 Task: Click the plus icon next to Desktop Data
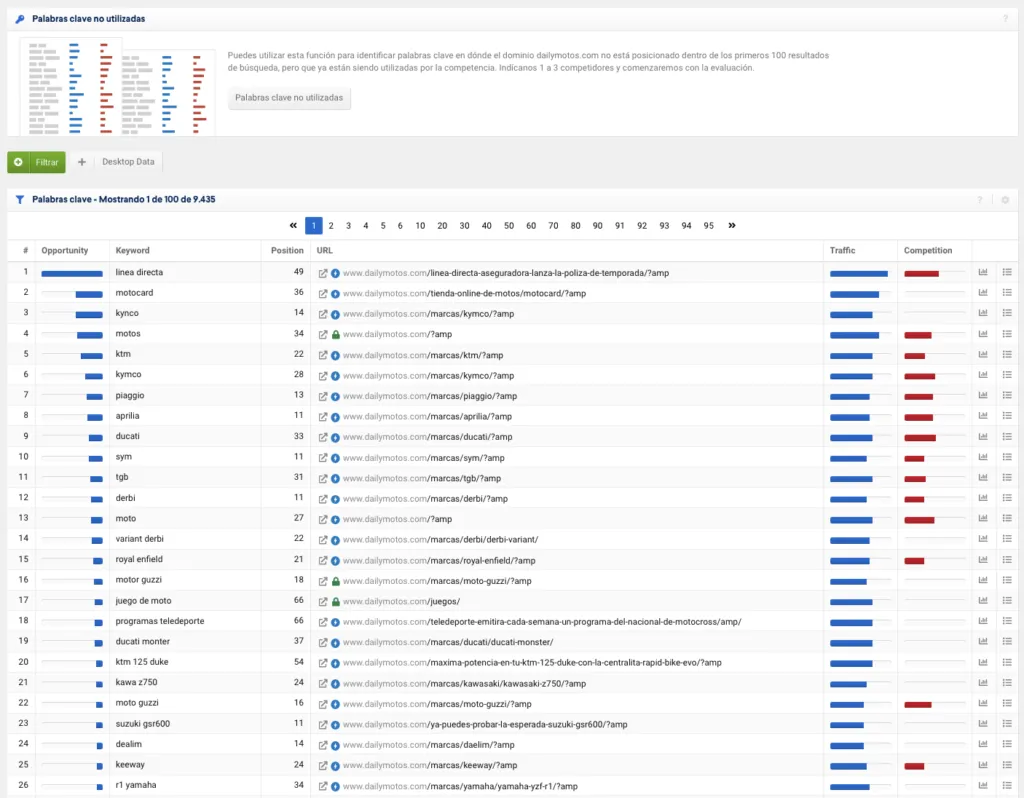pyautogui.click(x=82, y=162)
